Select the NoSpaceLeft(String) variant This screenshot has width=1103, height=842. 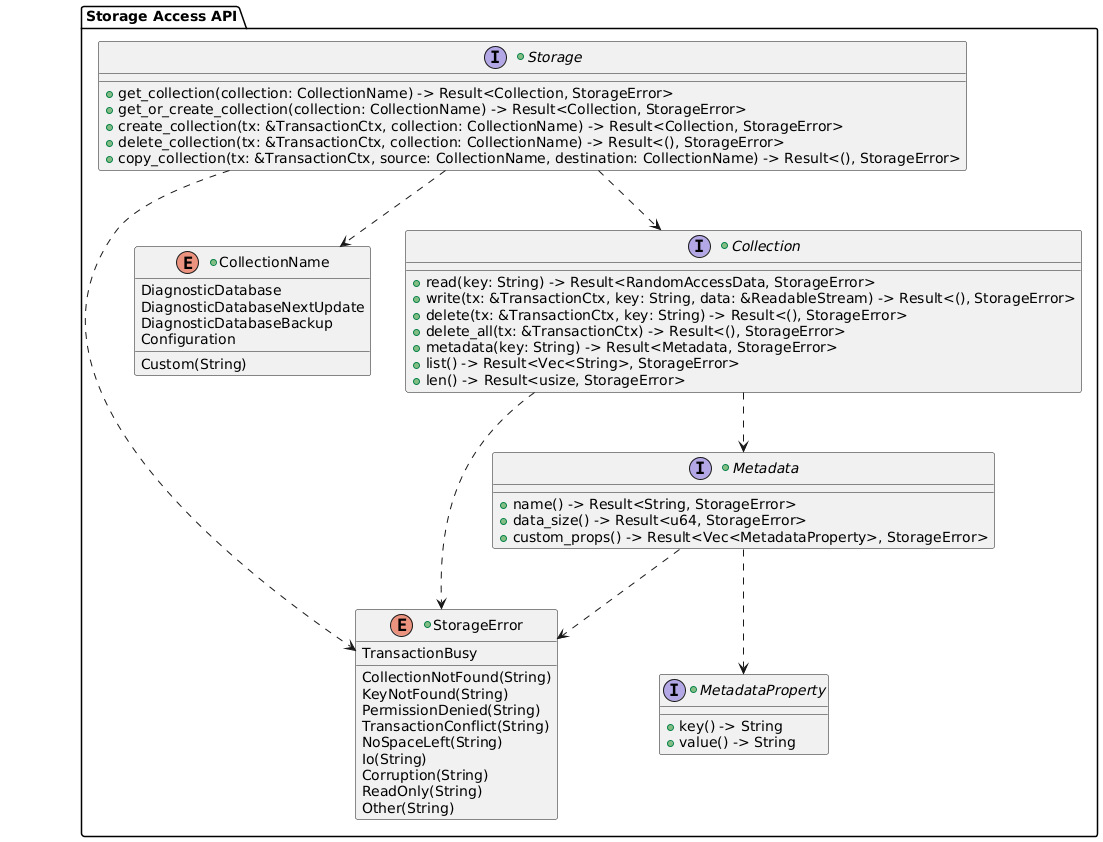tap(432, 743)
